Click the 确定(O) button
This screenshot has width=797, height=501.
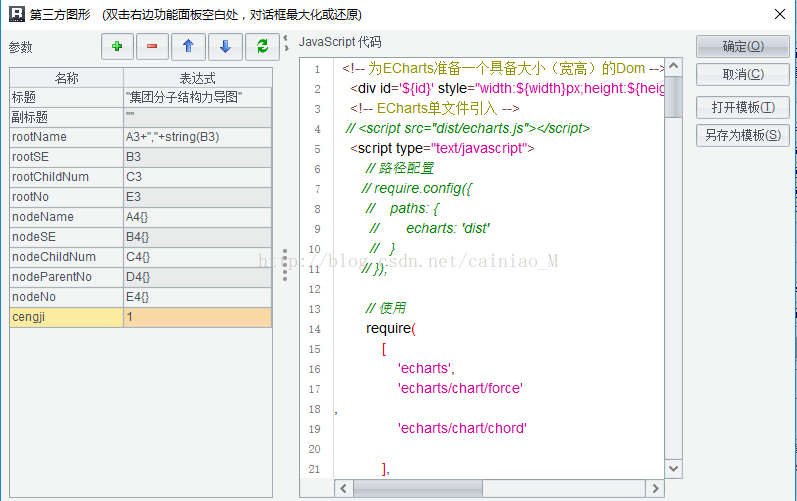click(x=743, y=46)
